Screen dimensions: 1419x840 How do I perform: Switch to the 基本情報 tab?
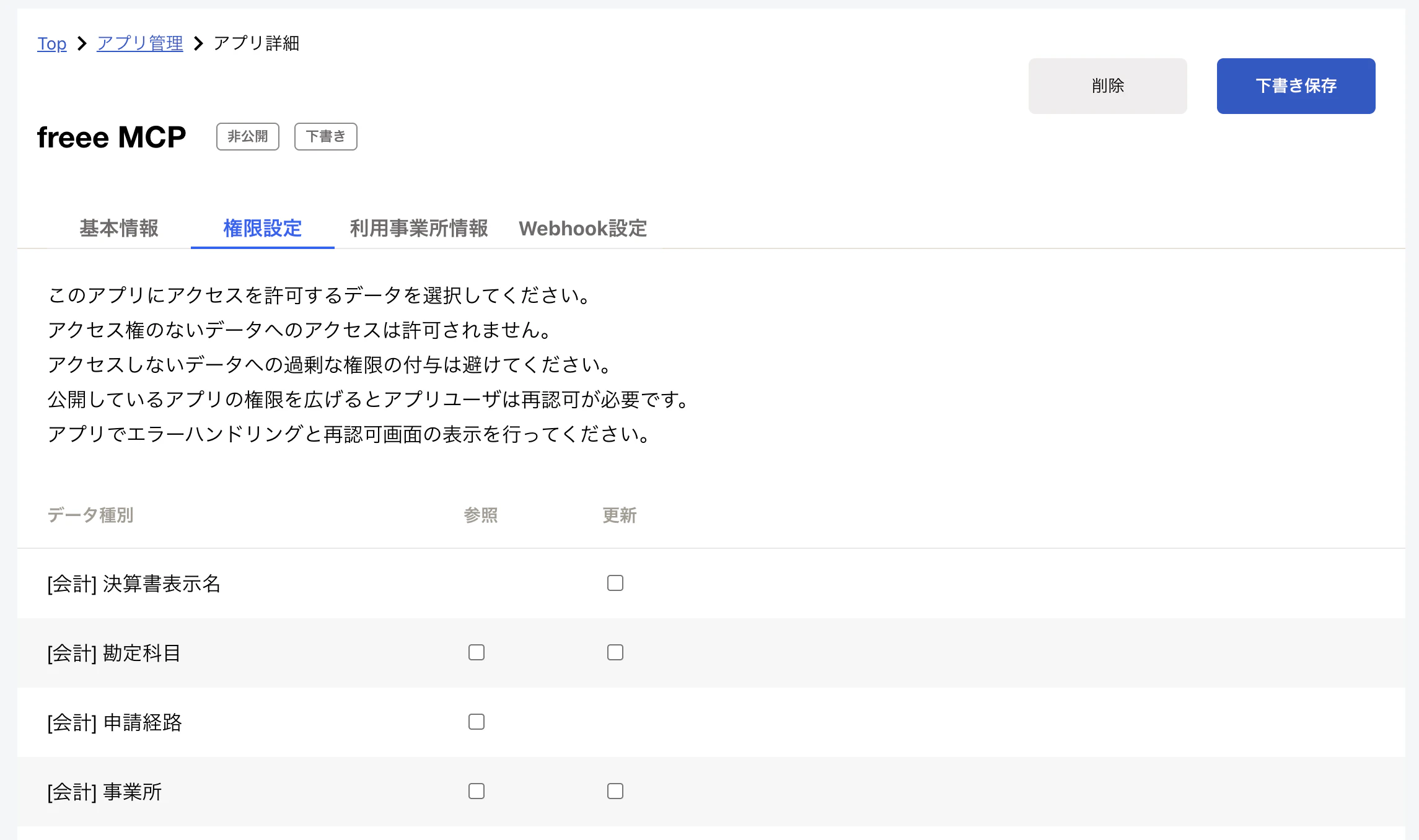pos(119,228)
